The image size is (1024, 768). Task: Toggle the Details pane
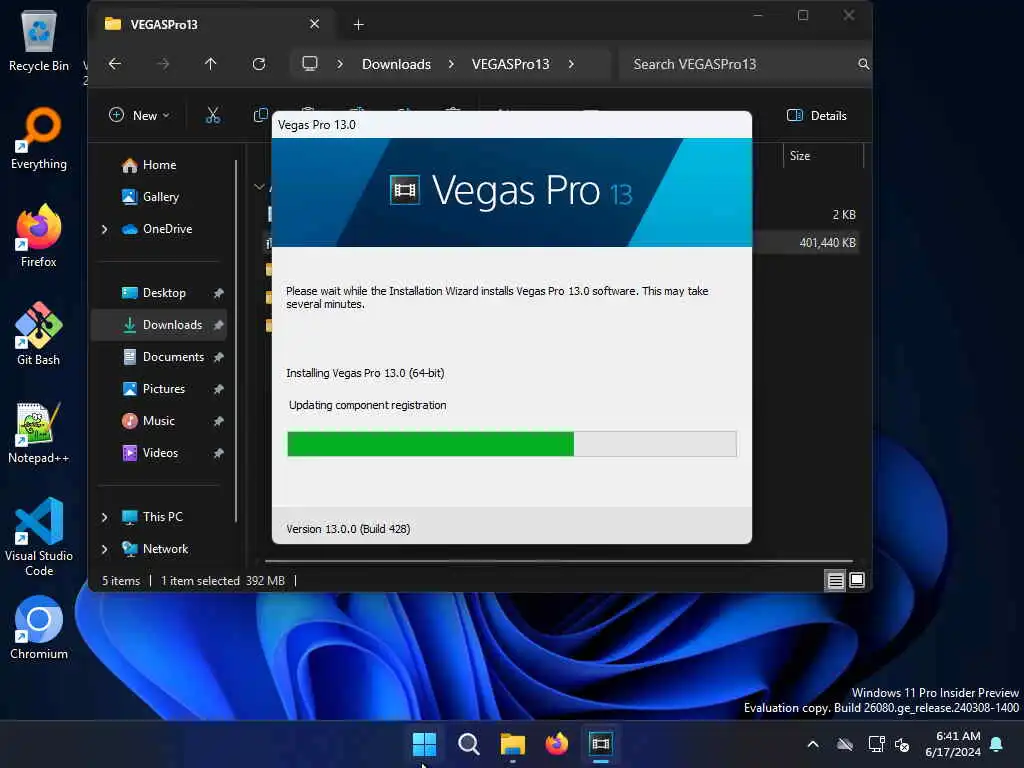pyautogui.click(x=816, y=116)
